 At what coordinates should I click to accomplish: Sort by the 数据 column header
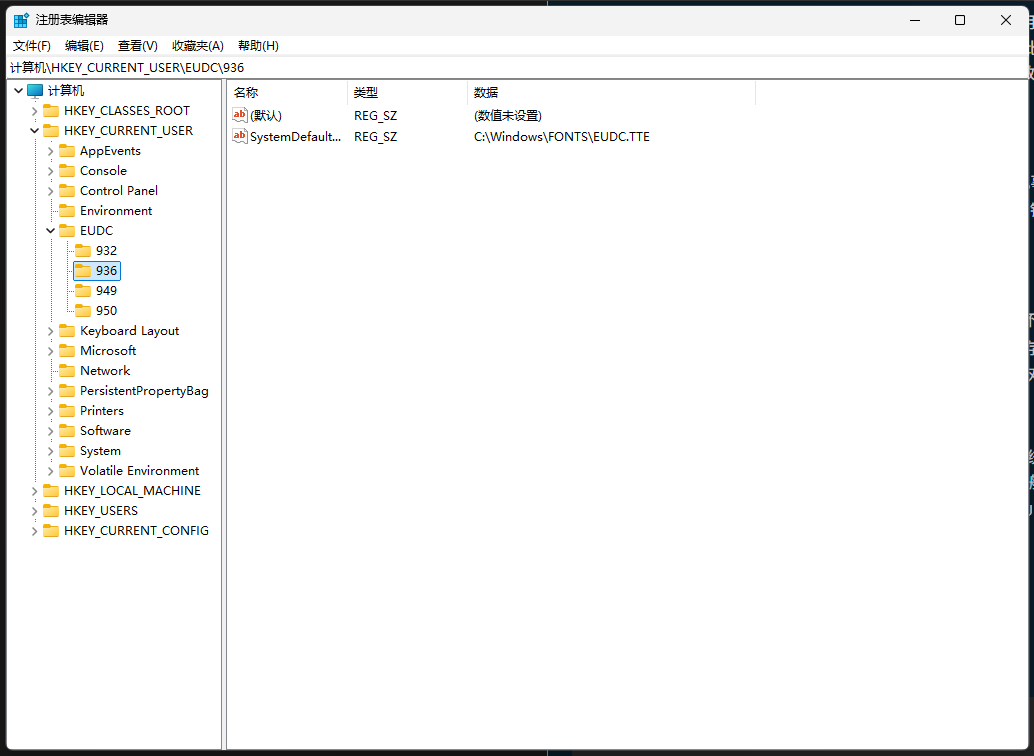[611, 93]
